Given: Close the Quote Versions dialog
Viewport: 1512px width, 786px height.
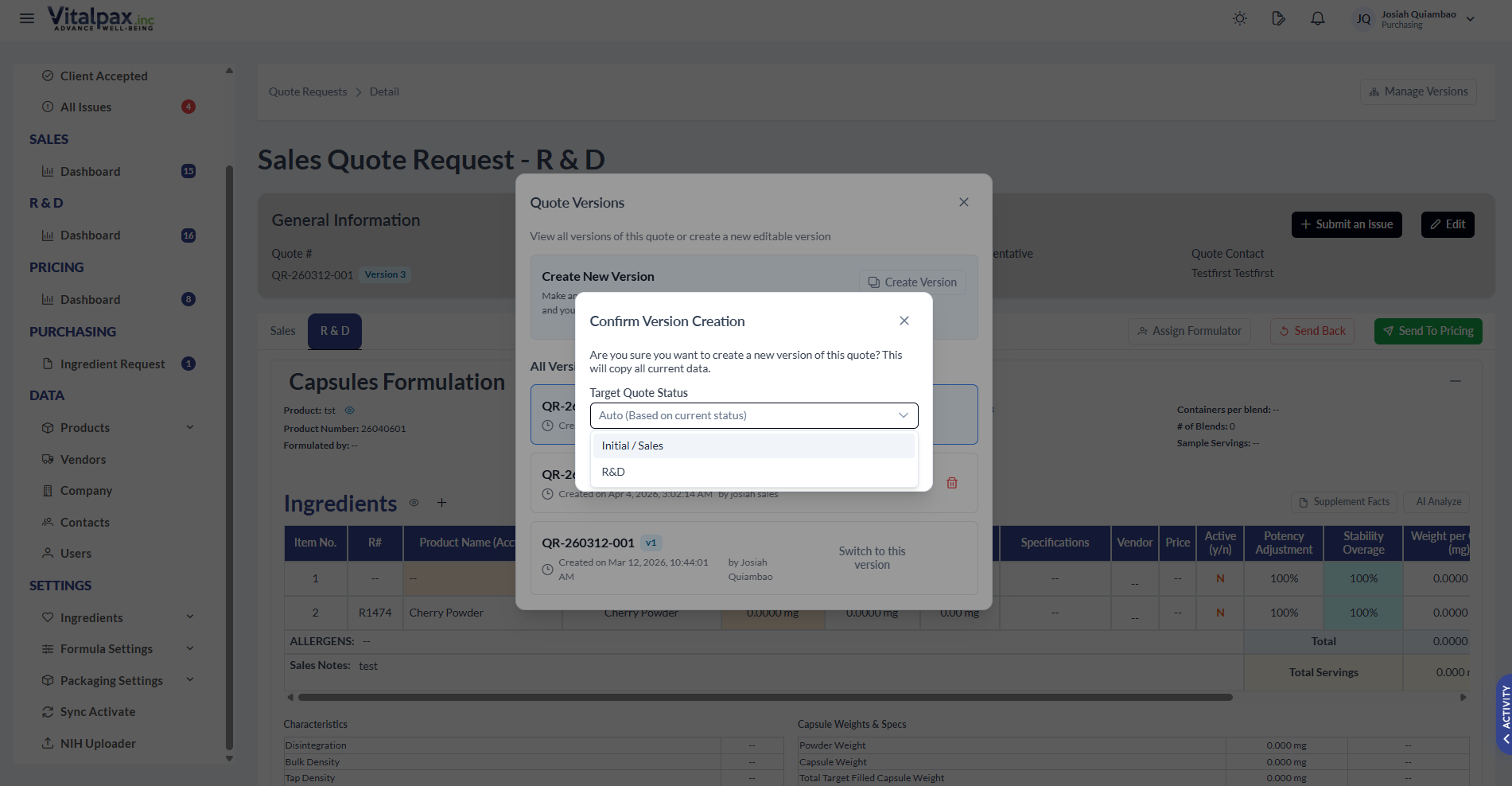Looking at the screenshot, I should pos(963,202).
